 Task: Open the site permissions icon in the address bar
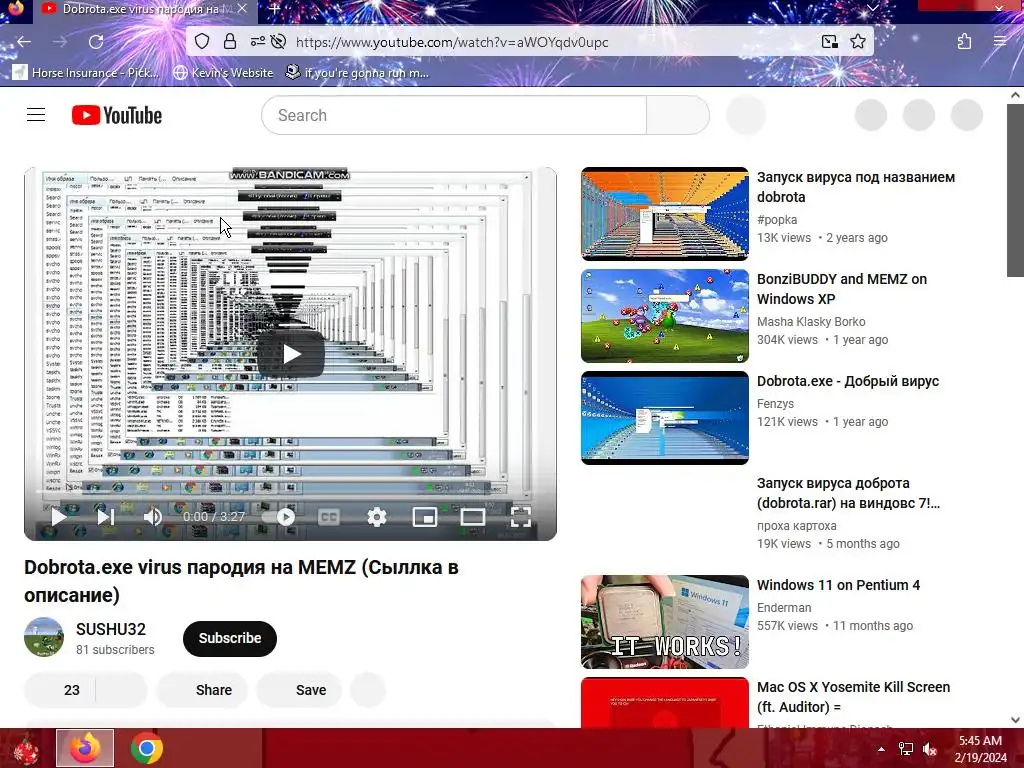257,42
